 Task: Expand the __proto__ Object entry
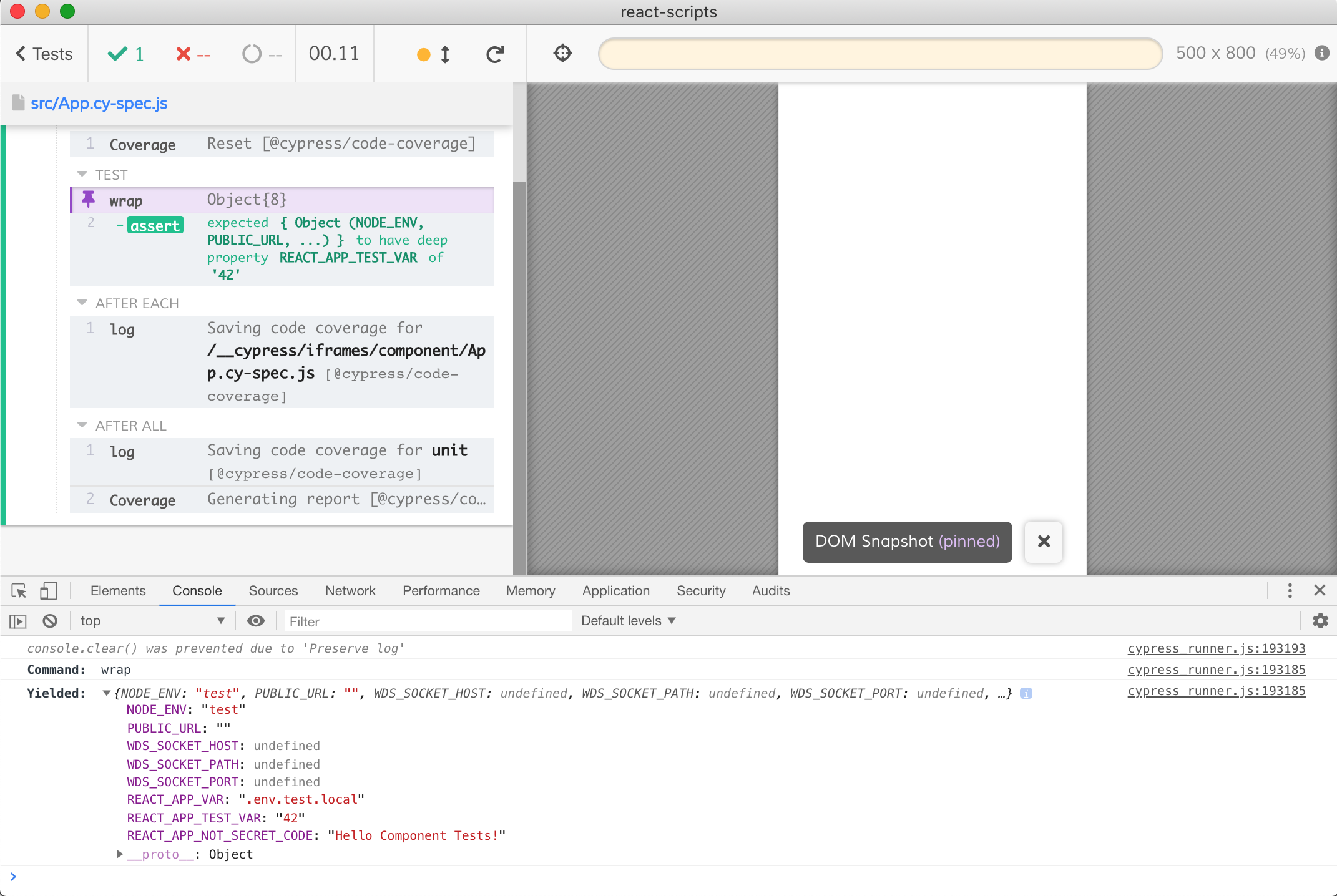pyautogui.click(x=120, y=854)
